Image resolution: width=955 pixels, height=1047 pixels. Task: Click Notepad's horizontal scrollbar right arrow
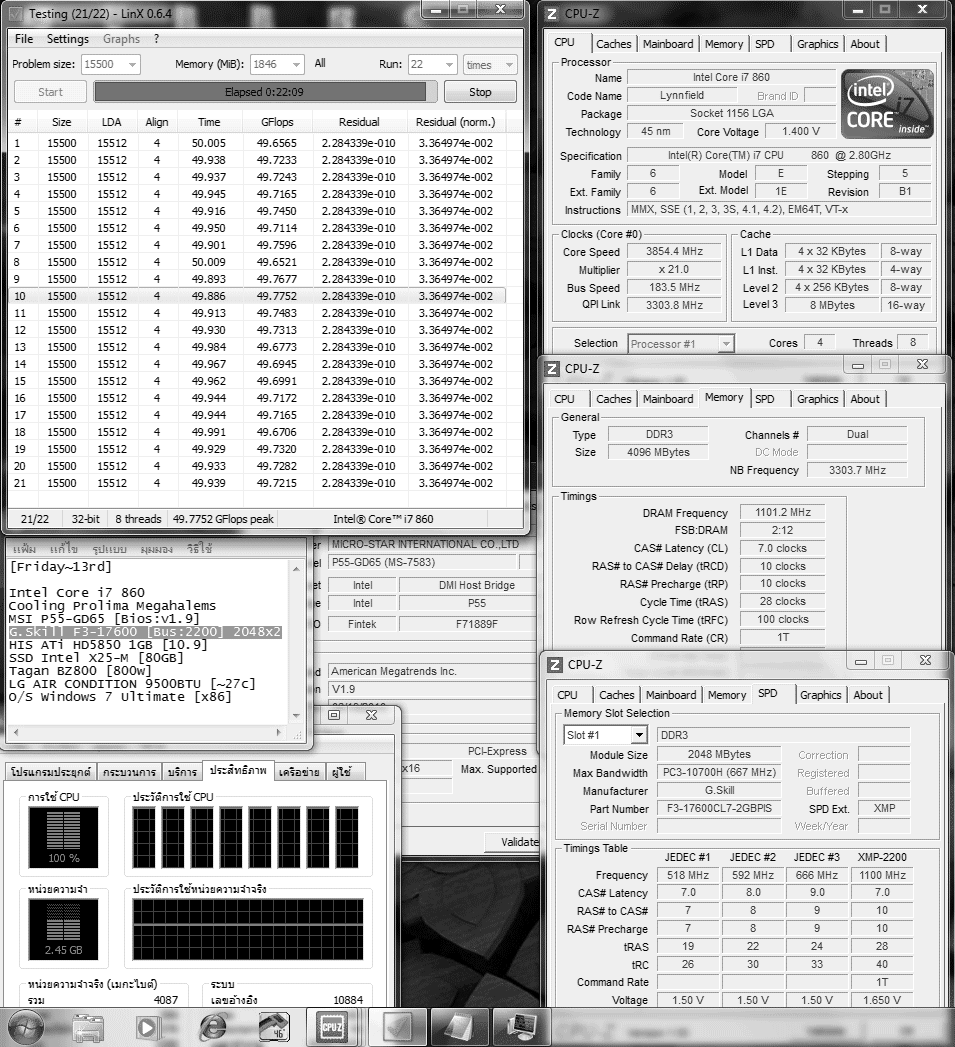coord(279,732)
